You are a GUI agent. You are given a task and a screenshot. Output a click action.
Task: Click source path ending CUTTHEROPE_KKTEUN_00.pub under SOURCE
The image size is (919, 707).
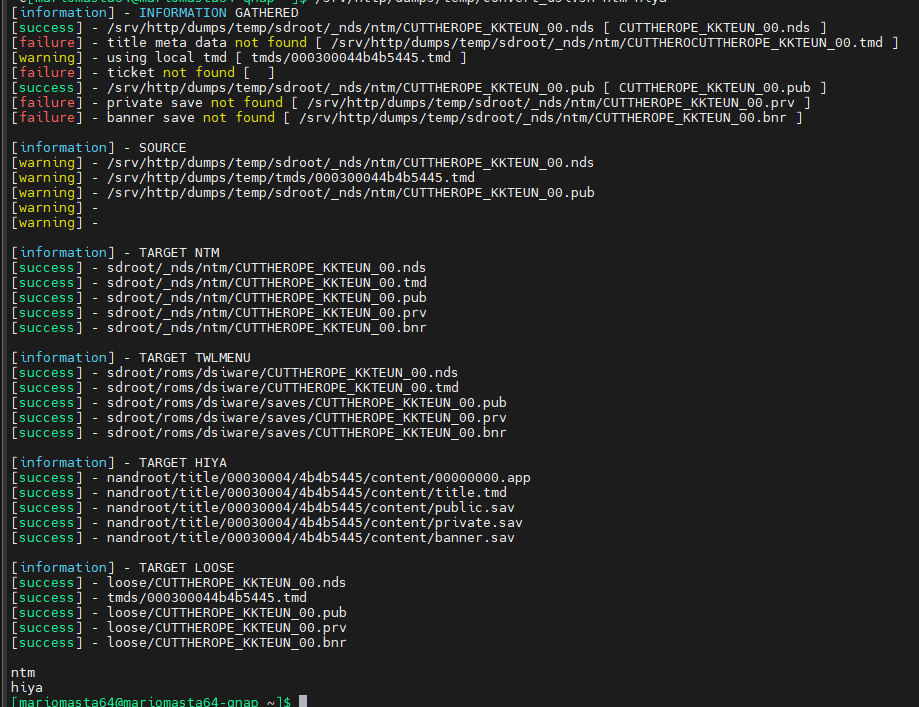tap(350, 193)
